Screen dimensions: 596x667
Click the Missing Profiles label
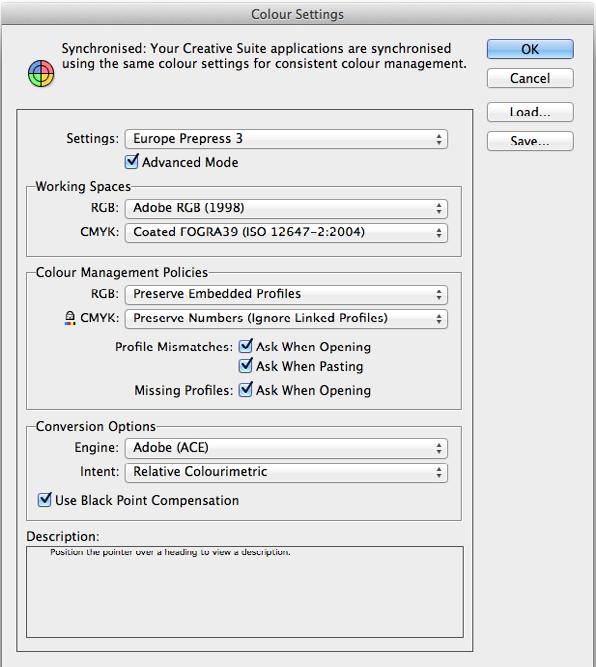(x=183, y=390)
